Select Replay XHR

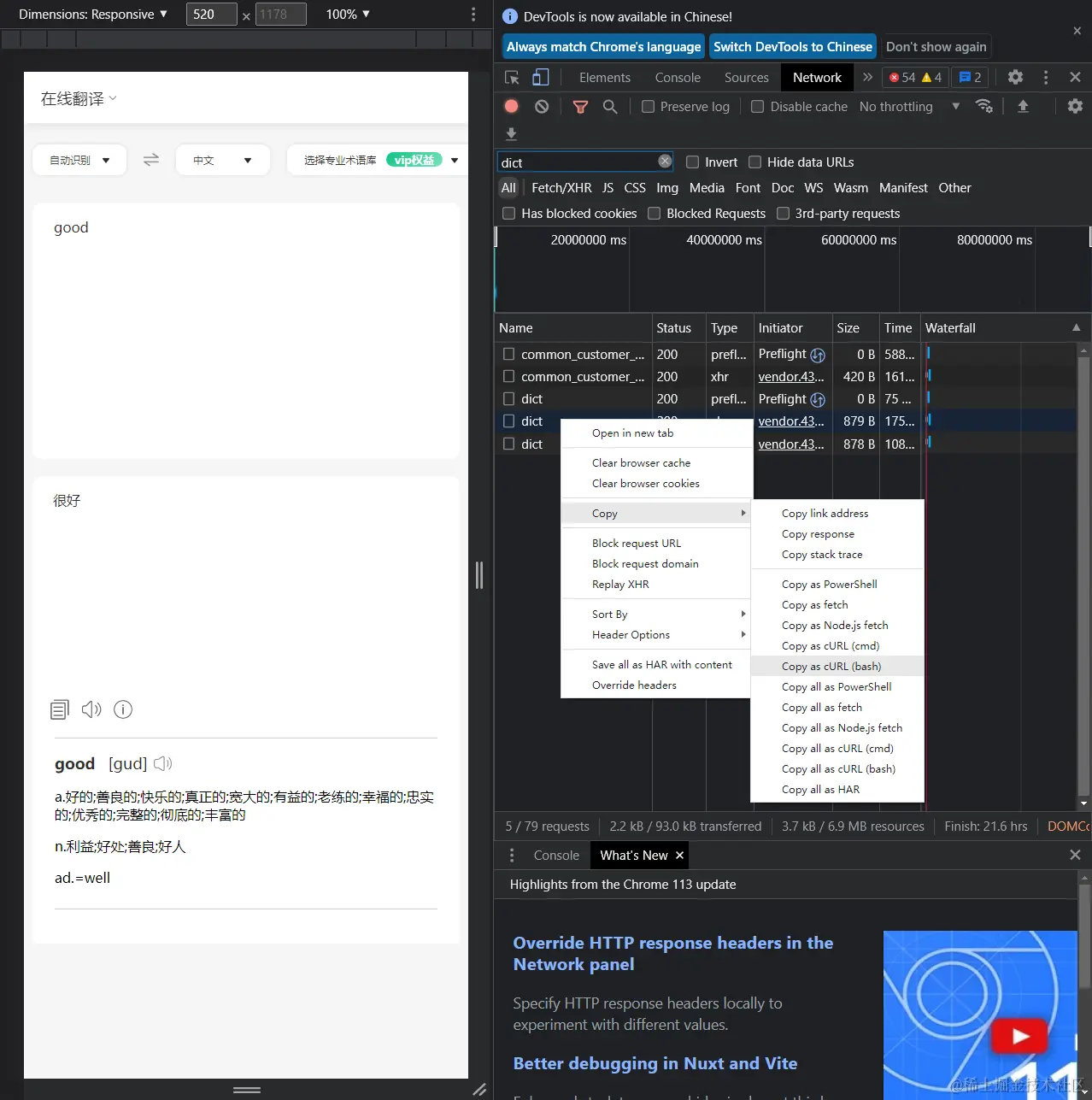(656, 585)
